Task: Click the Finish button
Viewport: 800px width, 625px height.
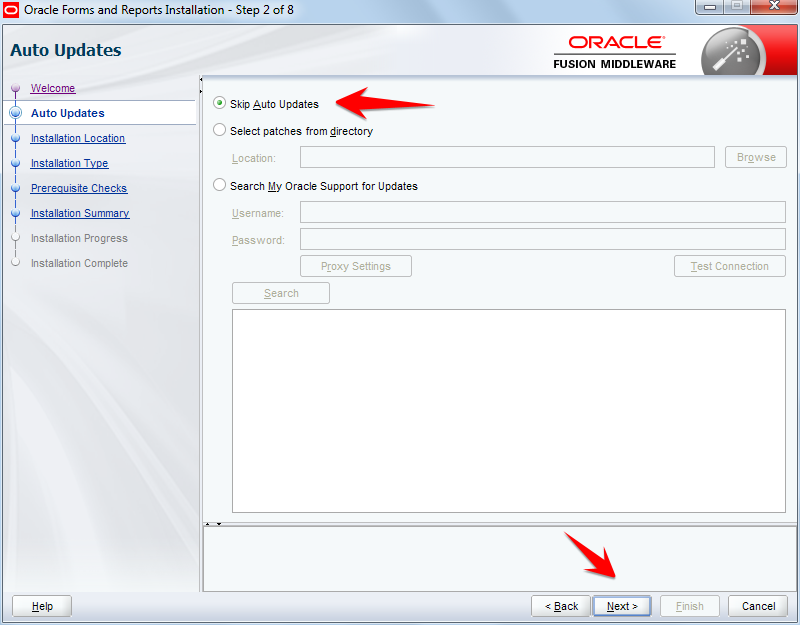Action: pyautogui.click(x=690, y=606)
